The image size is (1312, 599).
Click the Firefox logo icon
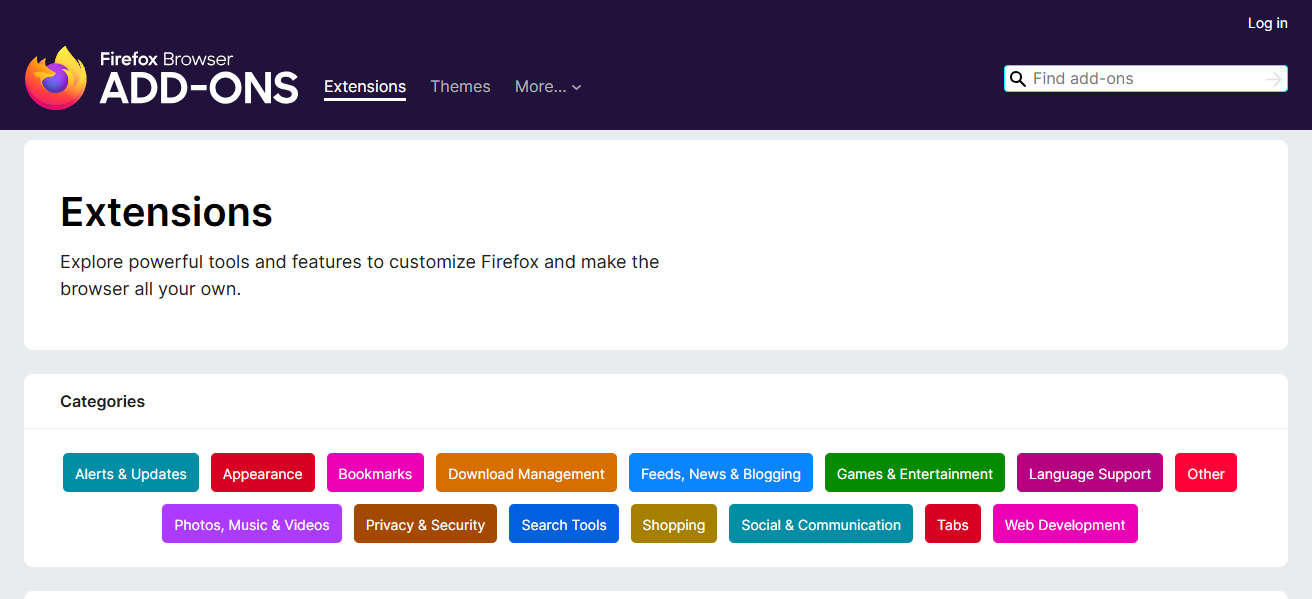56,78
